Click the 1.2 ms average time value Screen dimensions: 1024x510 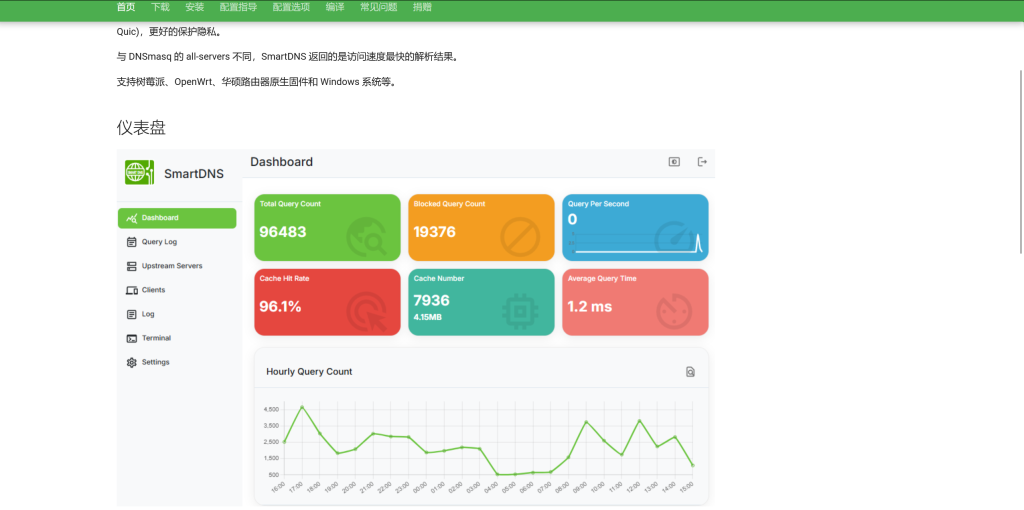589,306
